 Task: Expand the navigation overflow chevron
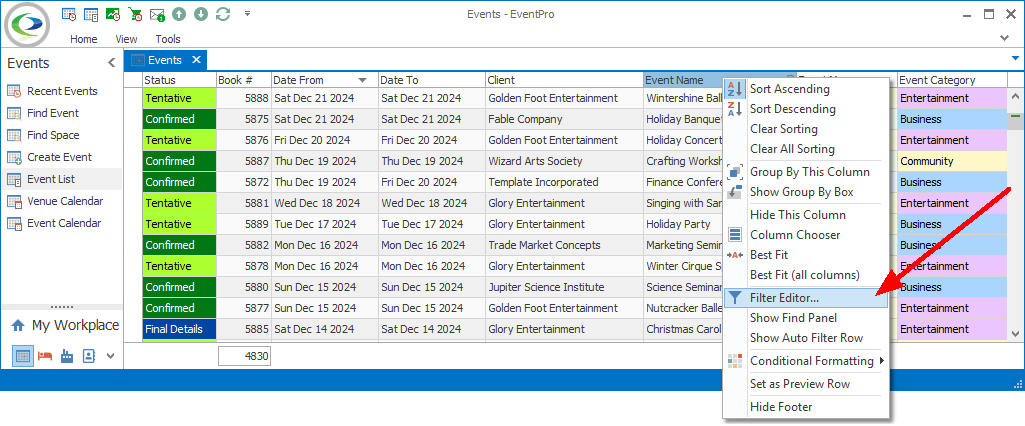tap(110, 356)
